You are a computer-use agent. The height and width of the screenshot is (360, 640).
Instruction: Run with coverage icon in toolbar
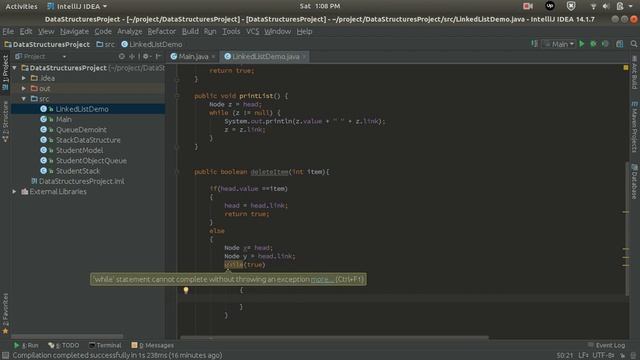click(605, 44)
